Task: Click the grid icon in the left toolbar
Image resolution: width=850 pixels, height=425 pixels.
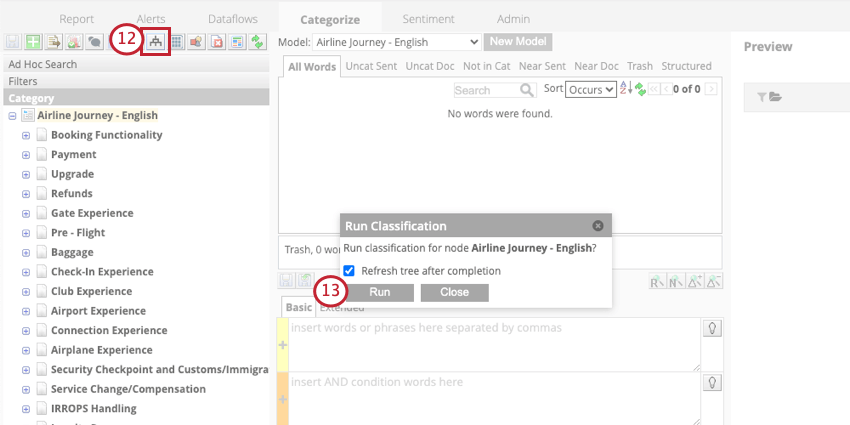Action: (x=176, y=42)
